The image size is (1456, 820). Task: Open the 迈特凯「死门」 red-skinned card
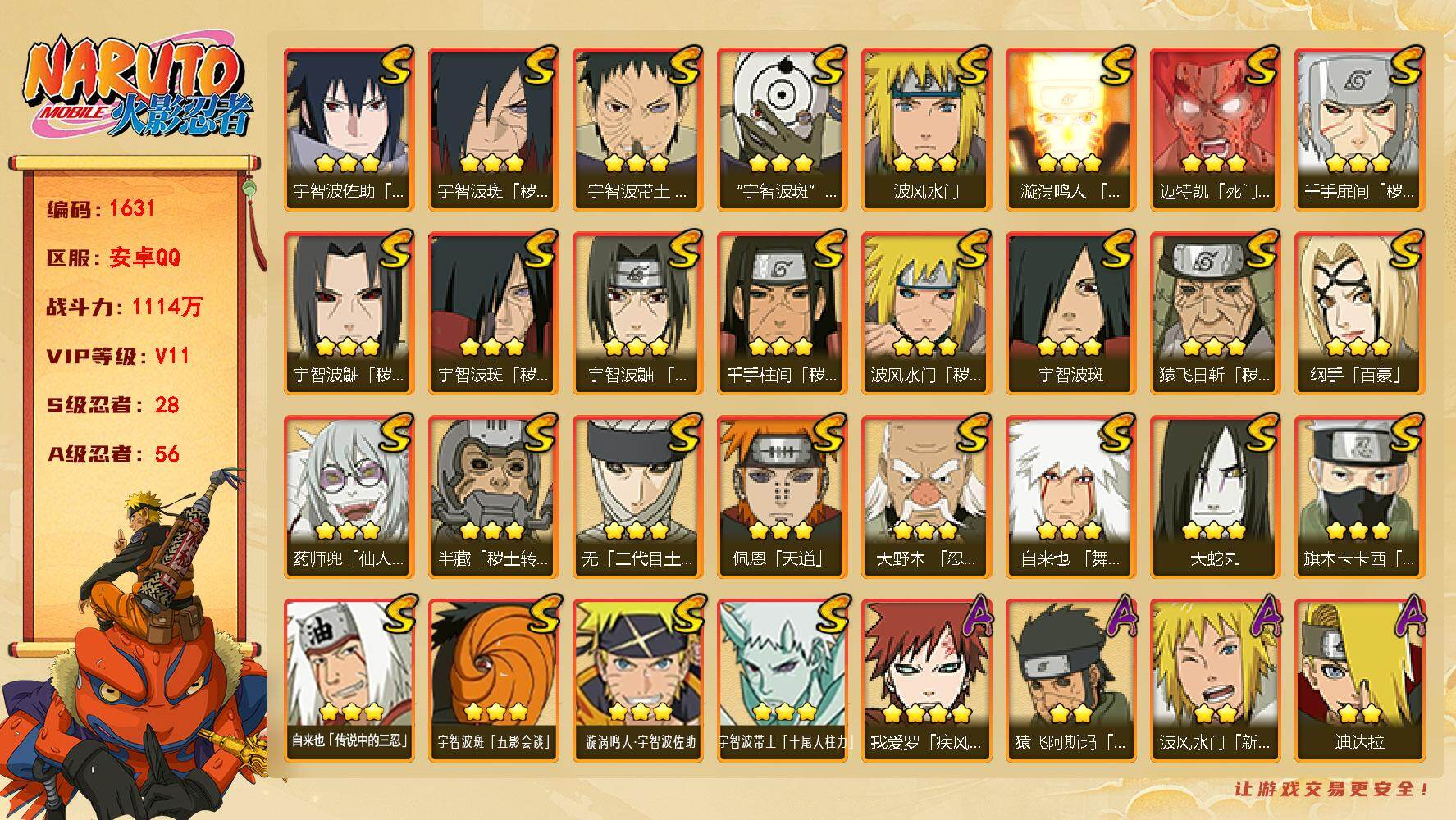click(x=1215, y=130)
